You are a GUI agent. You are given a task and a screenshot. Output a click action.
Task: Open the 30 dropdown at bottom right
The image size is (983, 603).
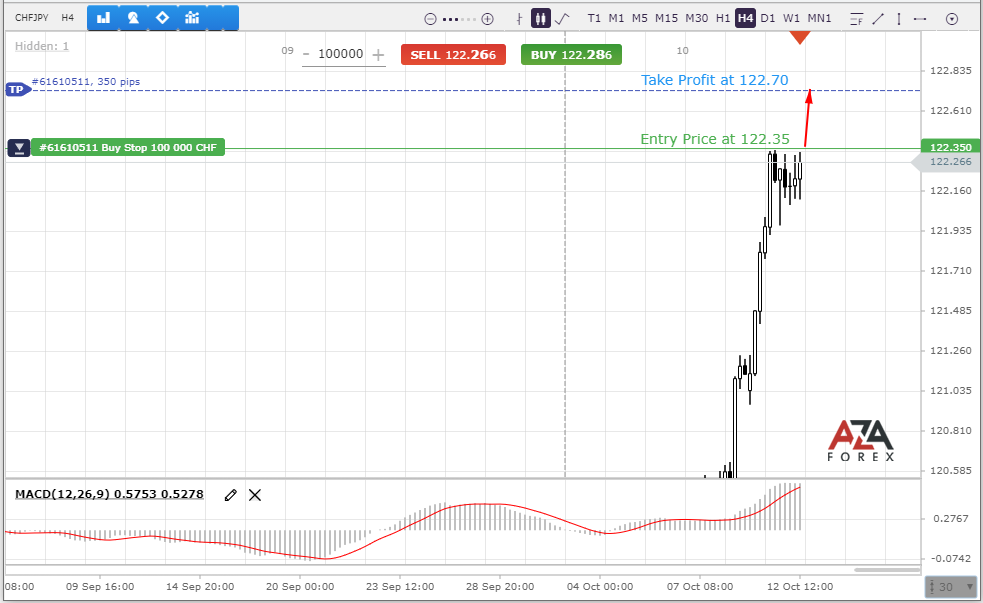pos(952,587)
